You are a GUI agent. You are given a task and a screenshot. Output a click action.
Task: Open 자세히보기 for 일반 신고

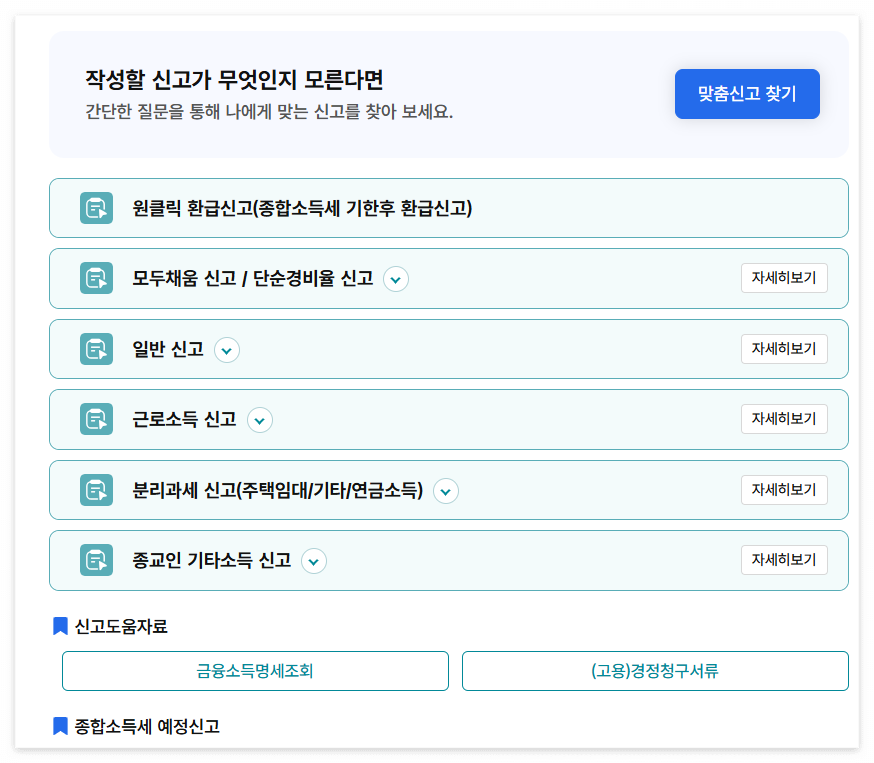click(784, 348)
